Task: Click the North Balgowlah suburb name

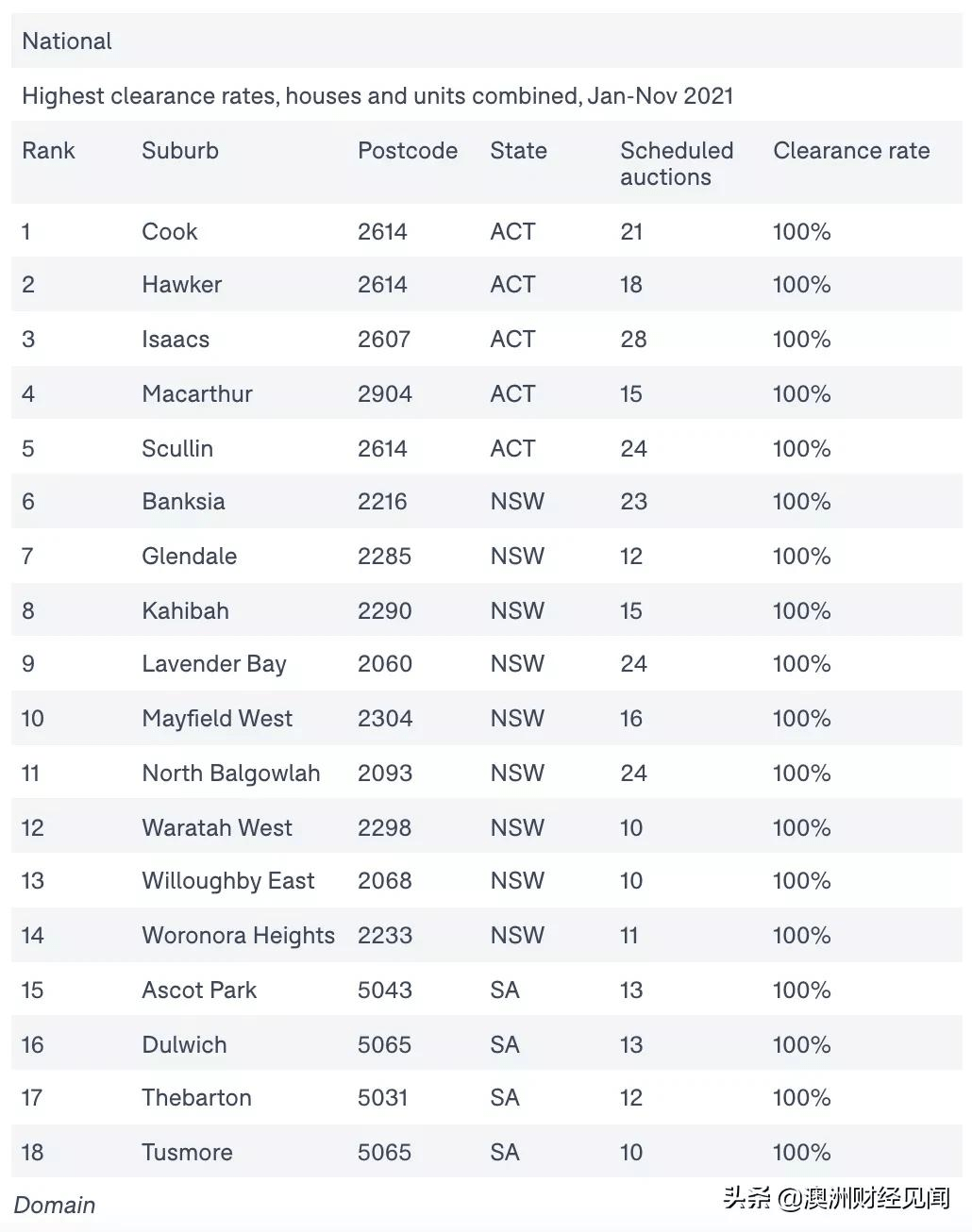Action: pos(230,774)
